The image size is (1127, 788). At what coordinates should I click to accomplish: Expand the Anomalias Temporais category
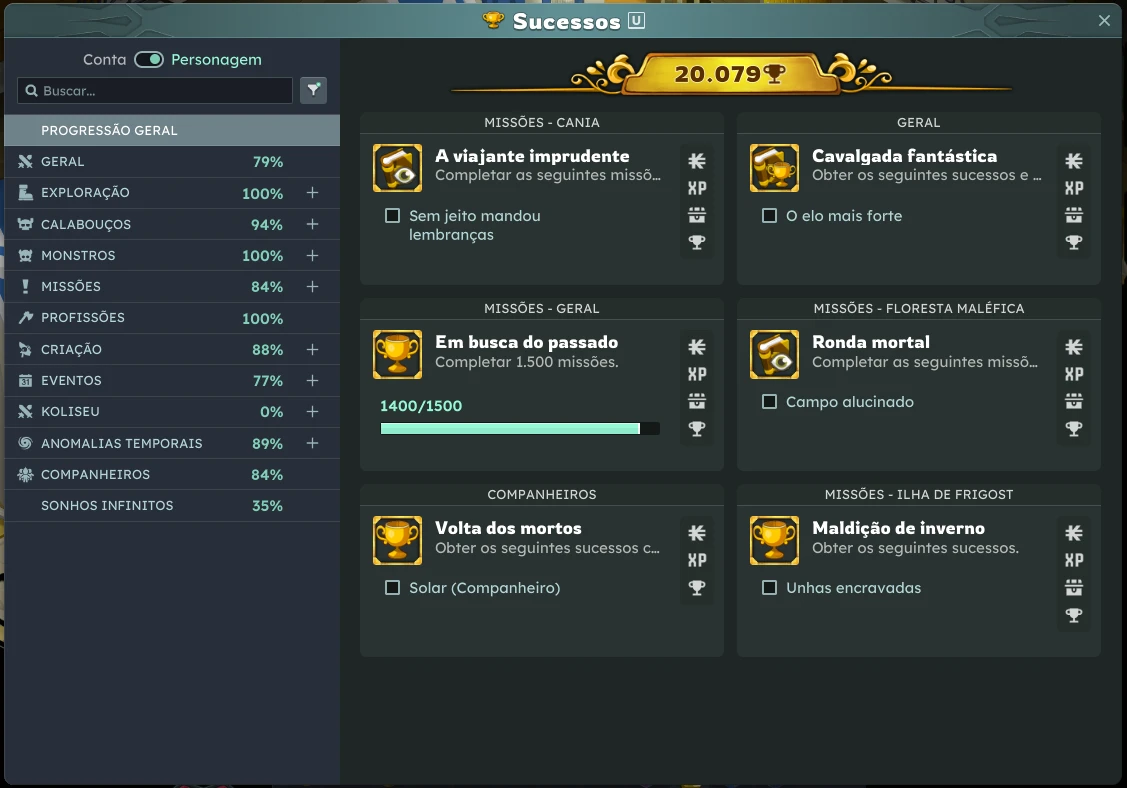click(x=312, y=443)
